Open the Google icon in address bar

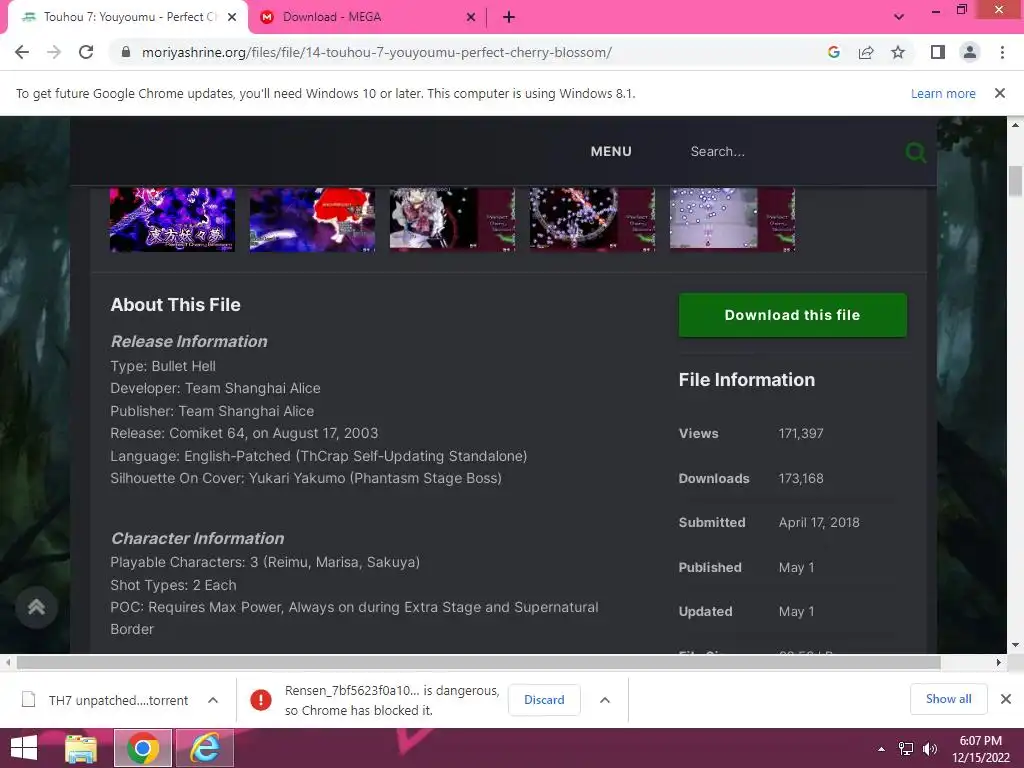click(x=833, y=52)
